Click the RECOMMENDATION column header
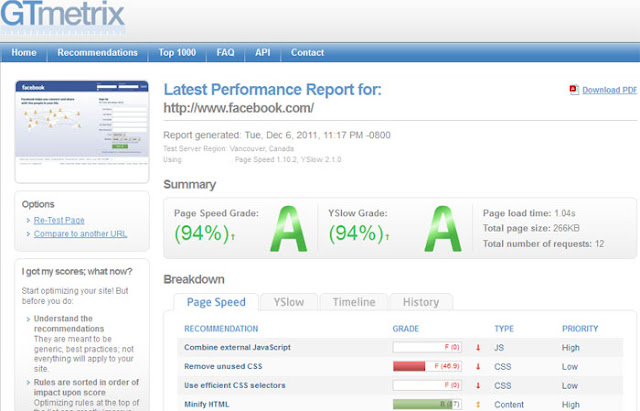Image resolution: width=640 pixels, height=411 pixels. click(221, 329)
